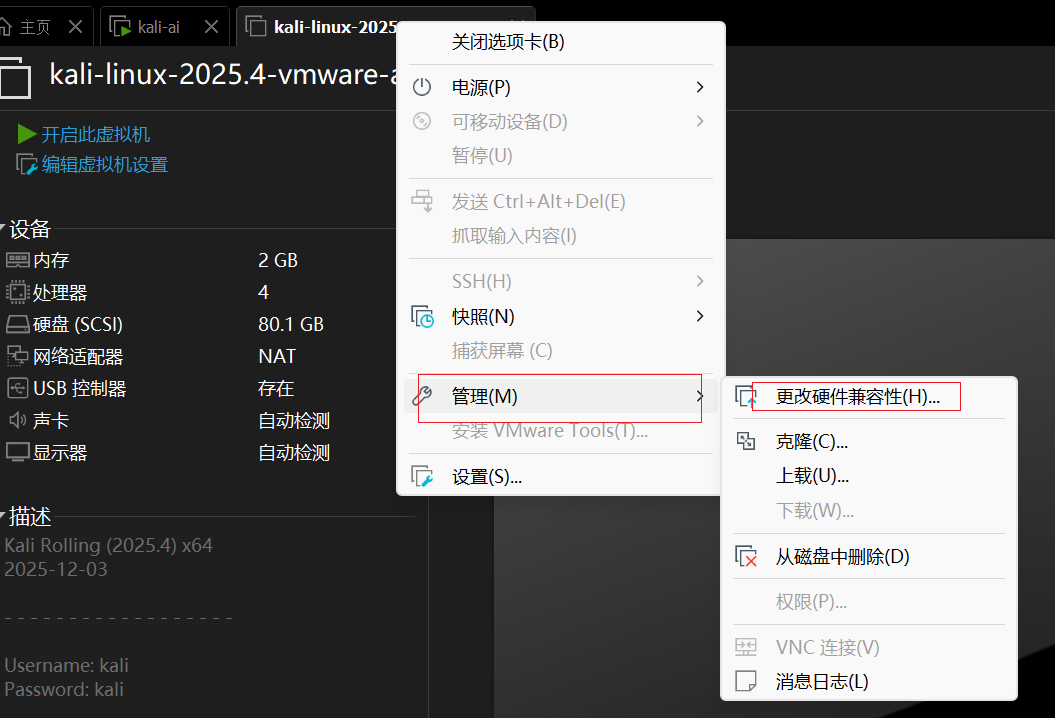
Task: Click the 网络适配器 network icon
Action: tap(17, 356)
